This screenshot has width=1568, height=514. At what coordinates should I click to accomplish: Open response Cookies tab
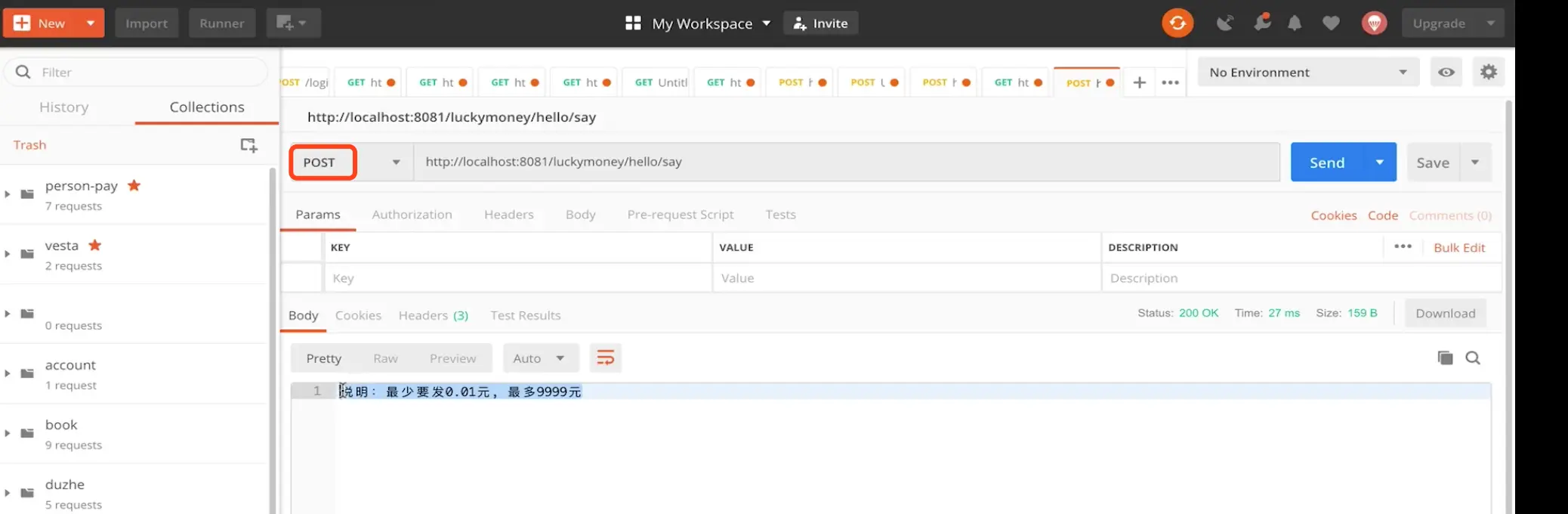[x=358, y=315]
